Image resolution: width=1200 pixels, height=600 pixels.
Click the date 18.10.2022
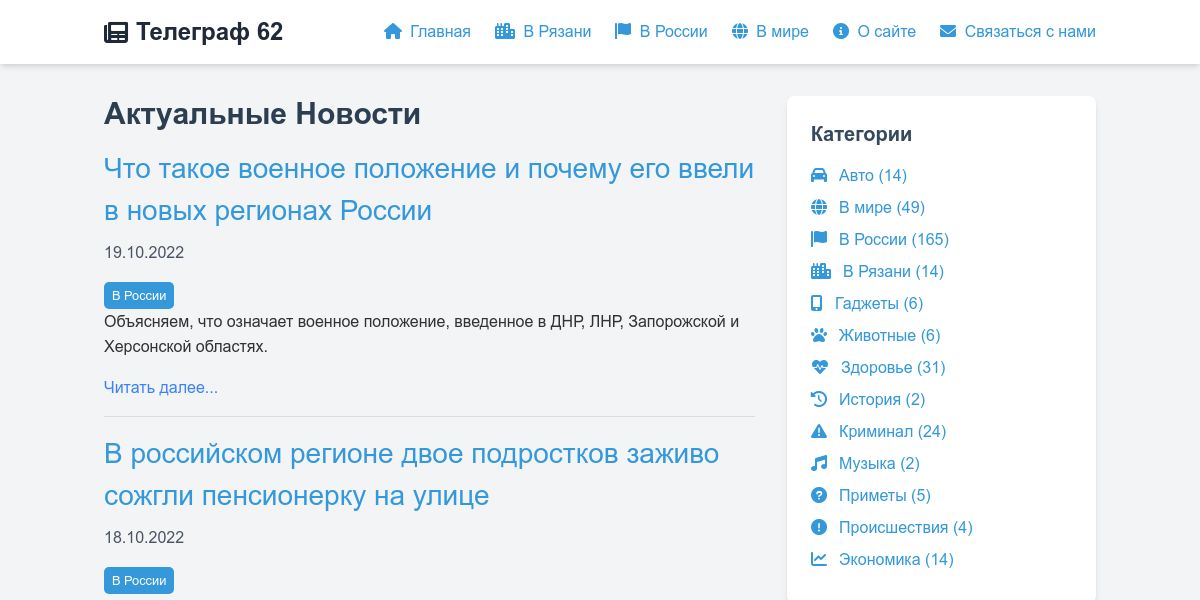(x=144, y=537)
